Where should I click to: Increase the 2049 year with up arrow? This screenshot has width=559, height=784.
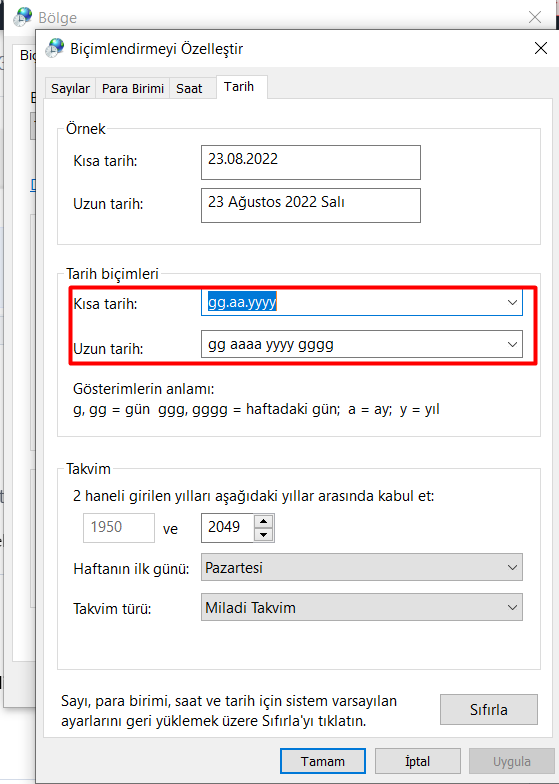pos(264,521)
